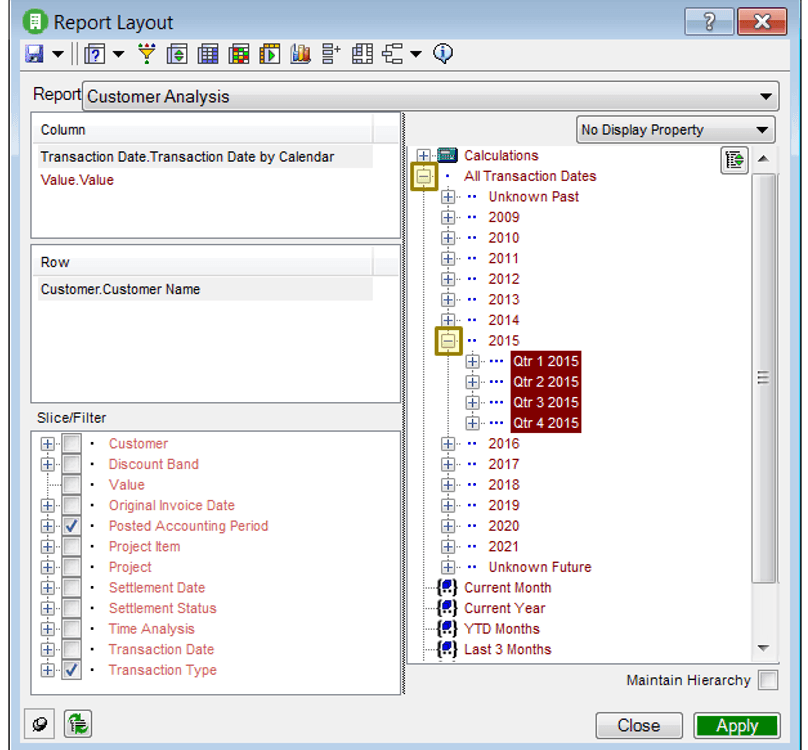This screenshot has width=808, height=750.
Task: Click the tree options icon above the scrollbar
Action: click(734, 160)
